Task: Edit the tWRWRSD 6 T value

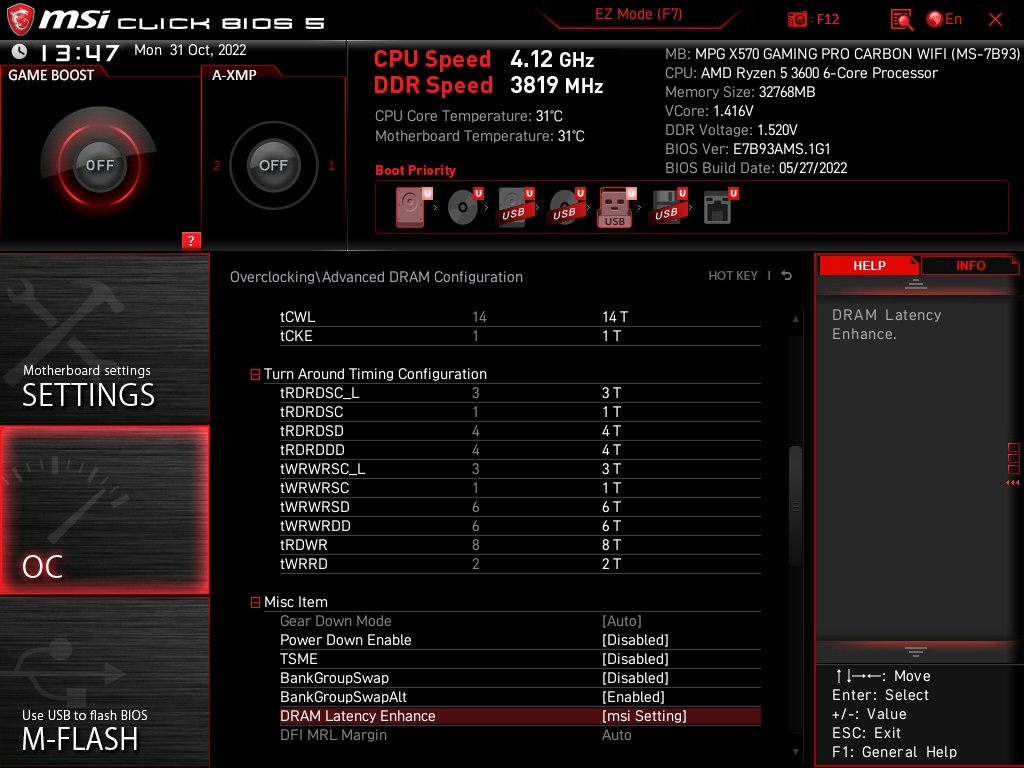Action: [x=611, y=507]
